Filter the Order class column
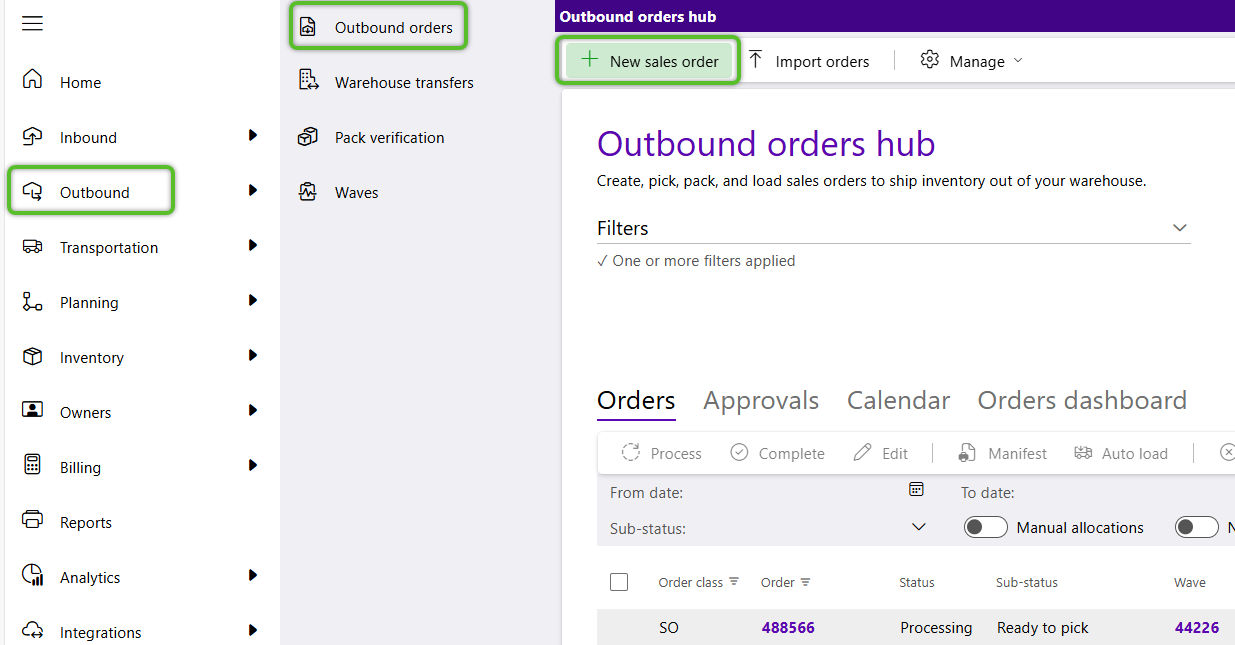The width and height of the screenshot is (1235, 645). 734,581
